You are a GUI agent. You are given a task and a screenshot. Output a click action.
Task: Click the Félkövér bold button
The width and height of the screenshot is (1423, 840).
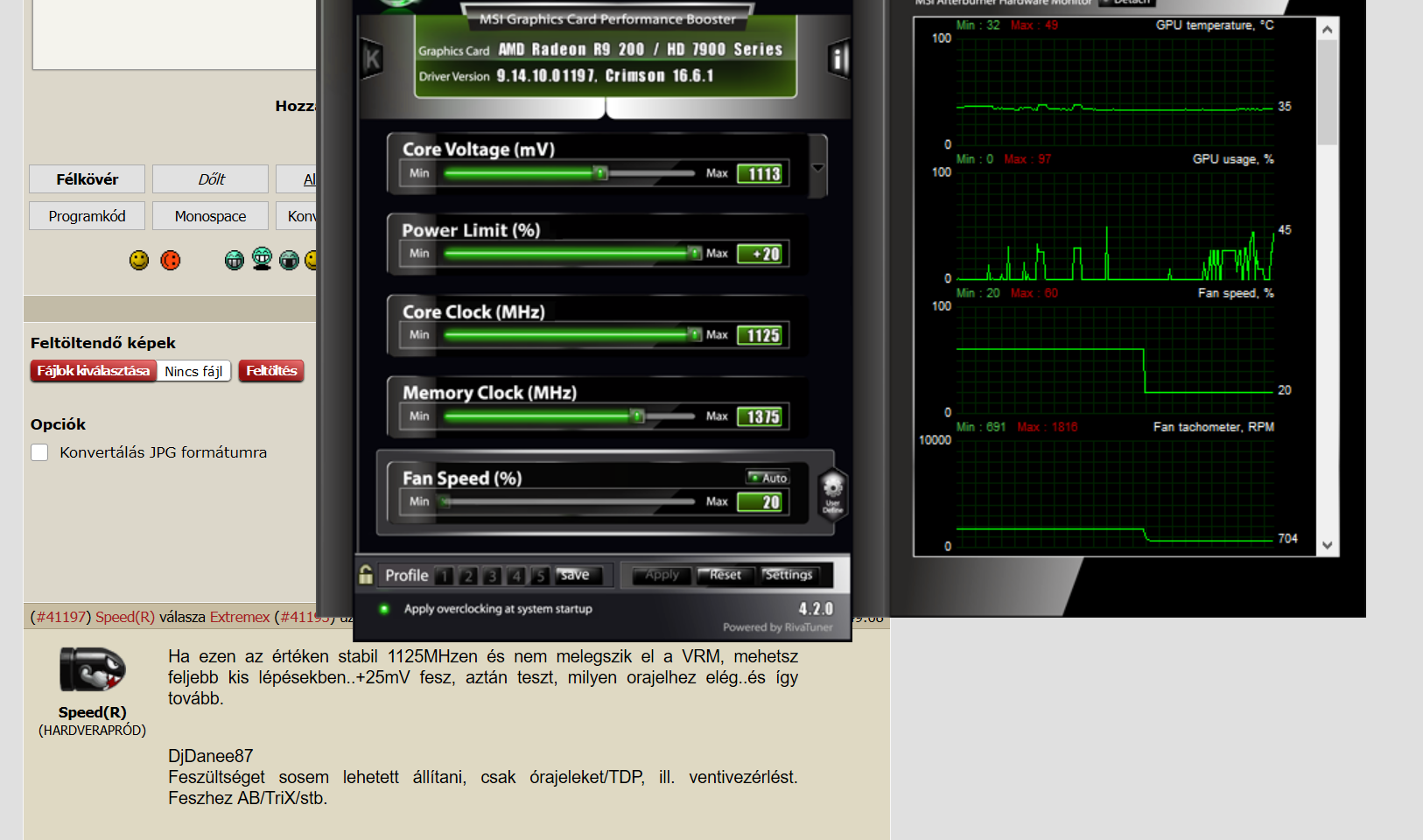[x=88, y=179]
